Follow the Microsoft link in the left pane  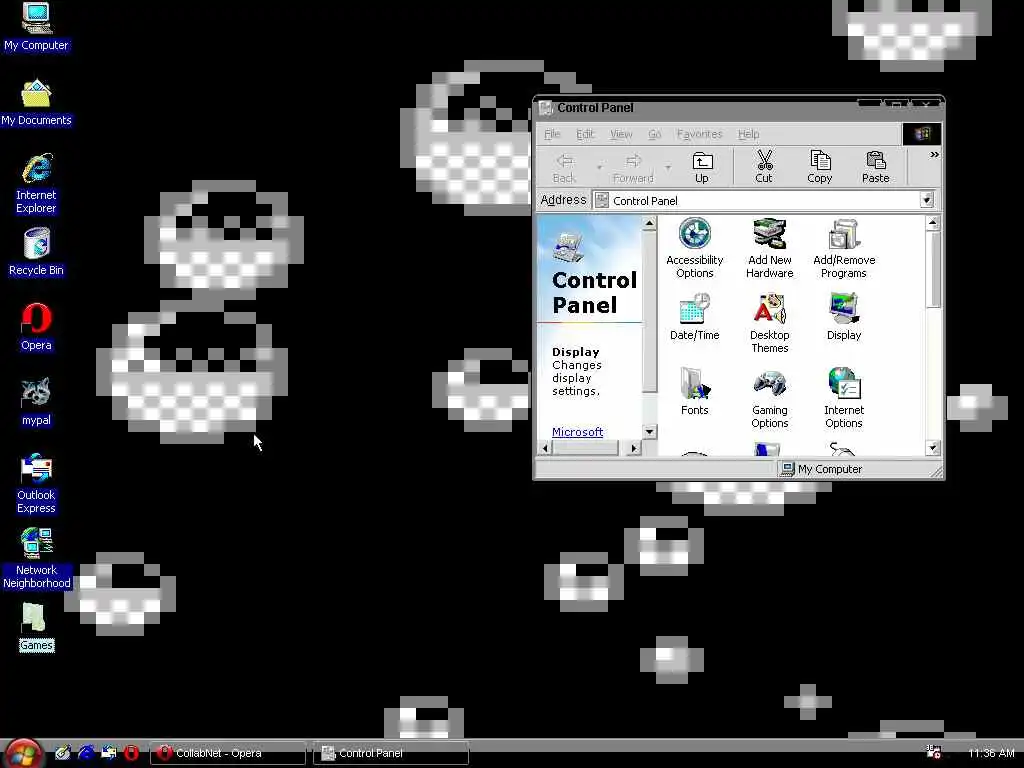[577, 432]
